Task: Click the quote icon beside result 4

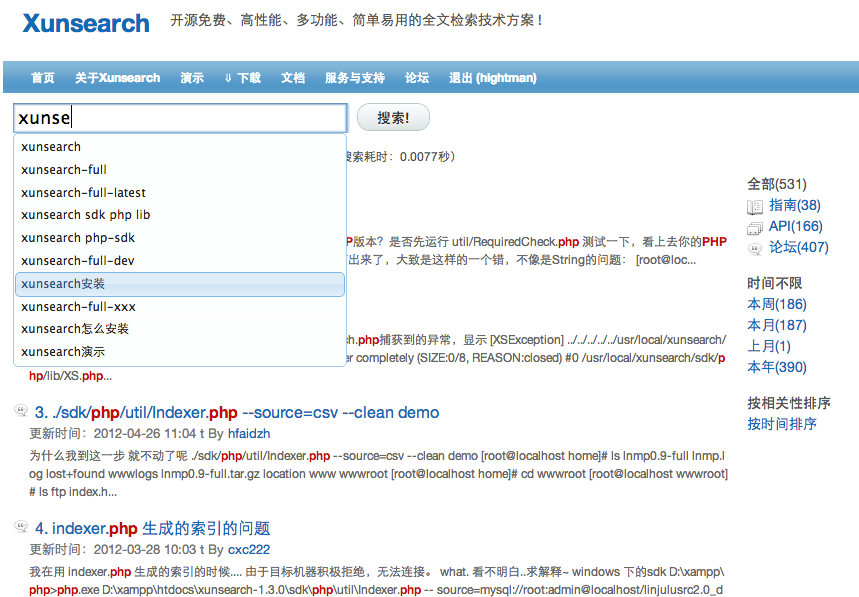Action: tap(21, 526)
